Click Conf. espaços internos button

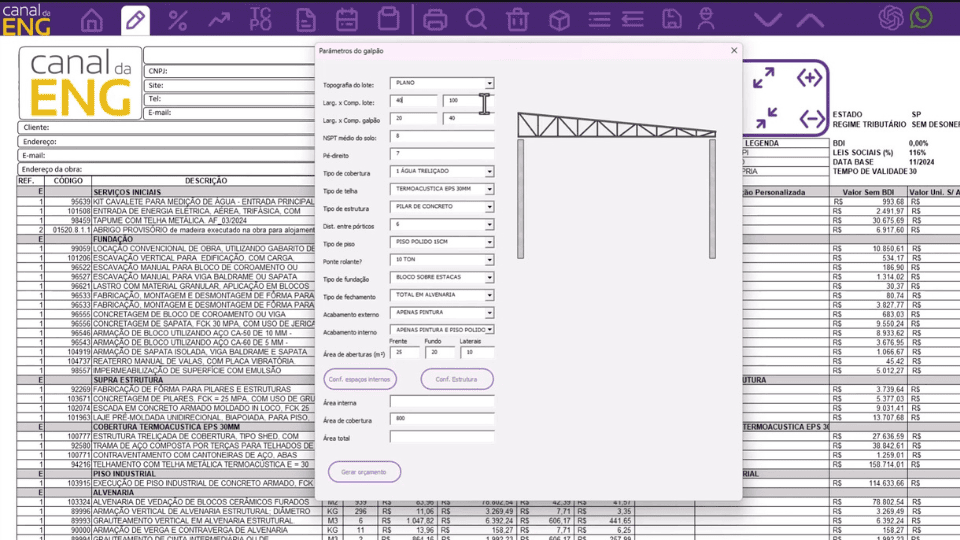tap(360, 379)
